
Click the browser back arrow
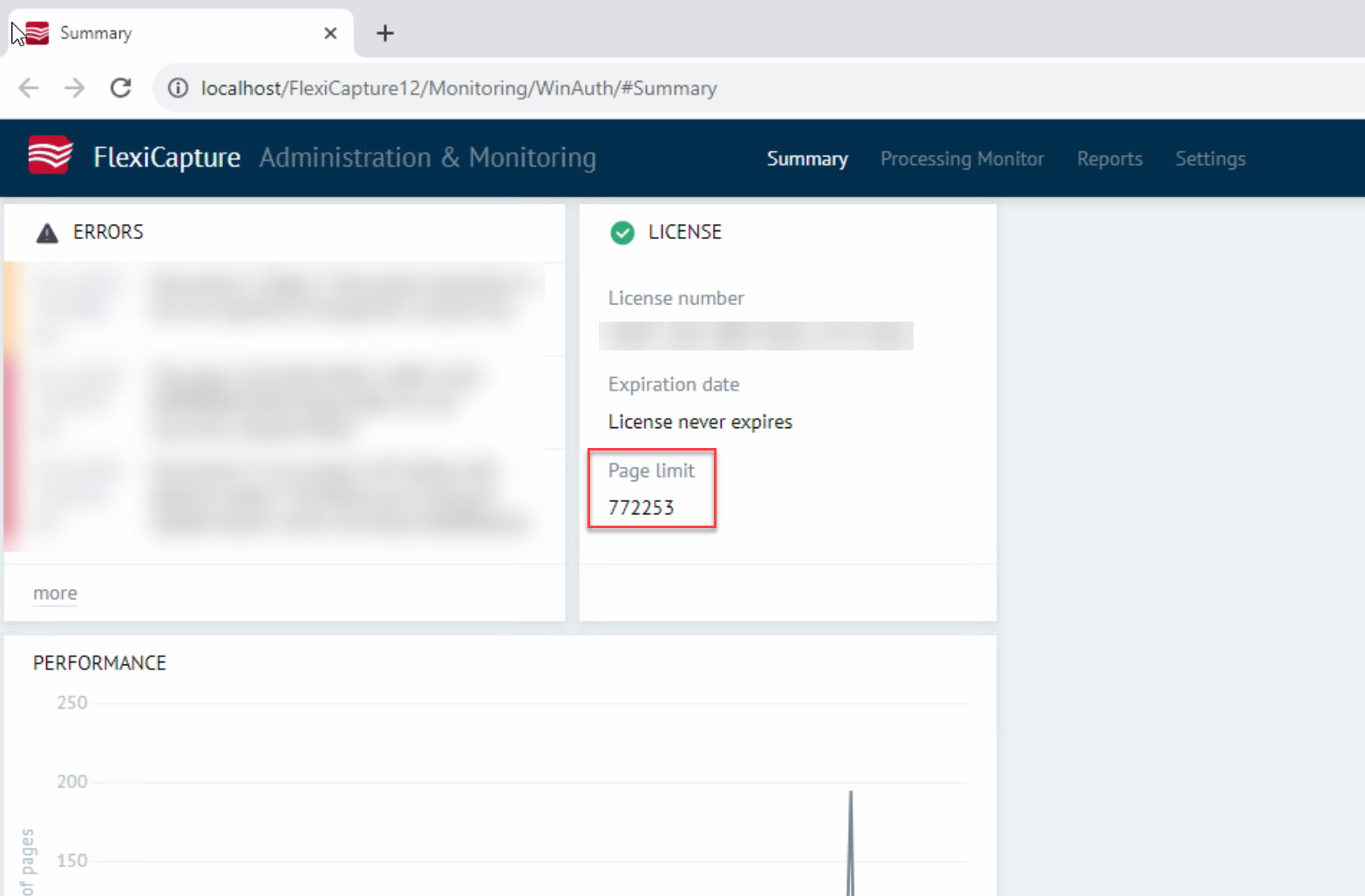click(x=29, y=88)
